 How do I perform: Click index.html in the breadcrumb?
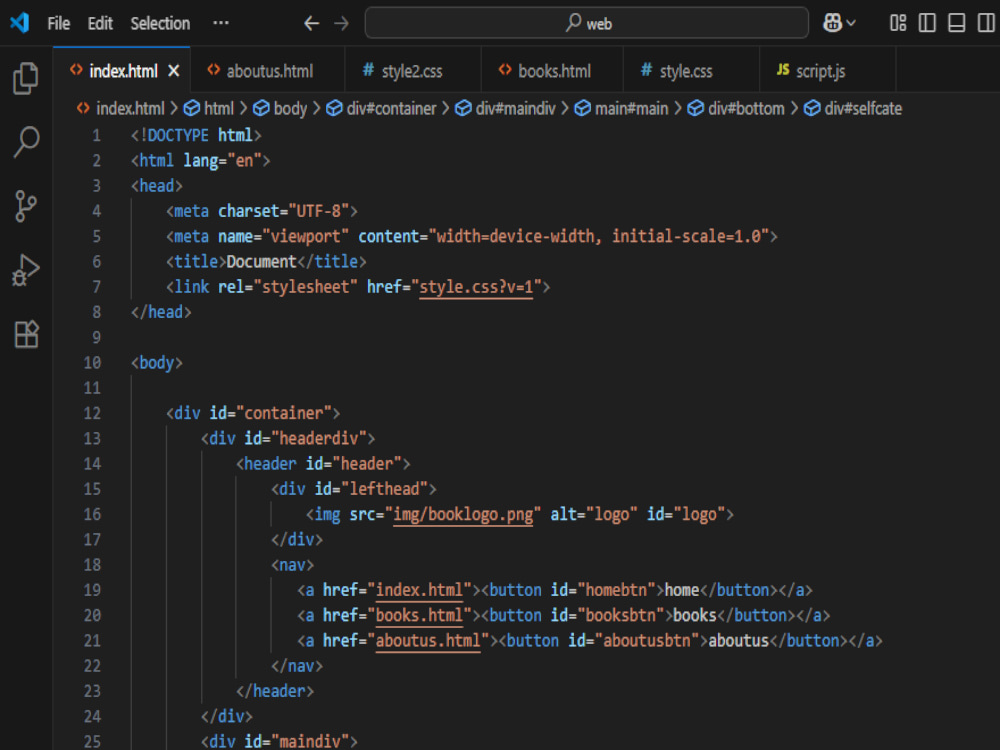click(129, 108)
